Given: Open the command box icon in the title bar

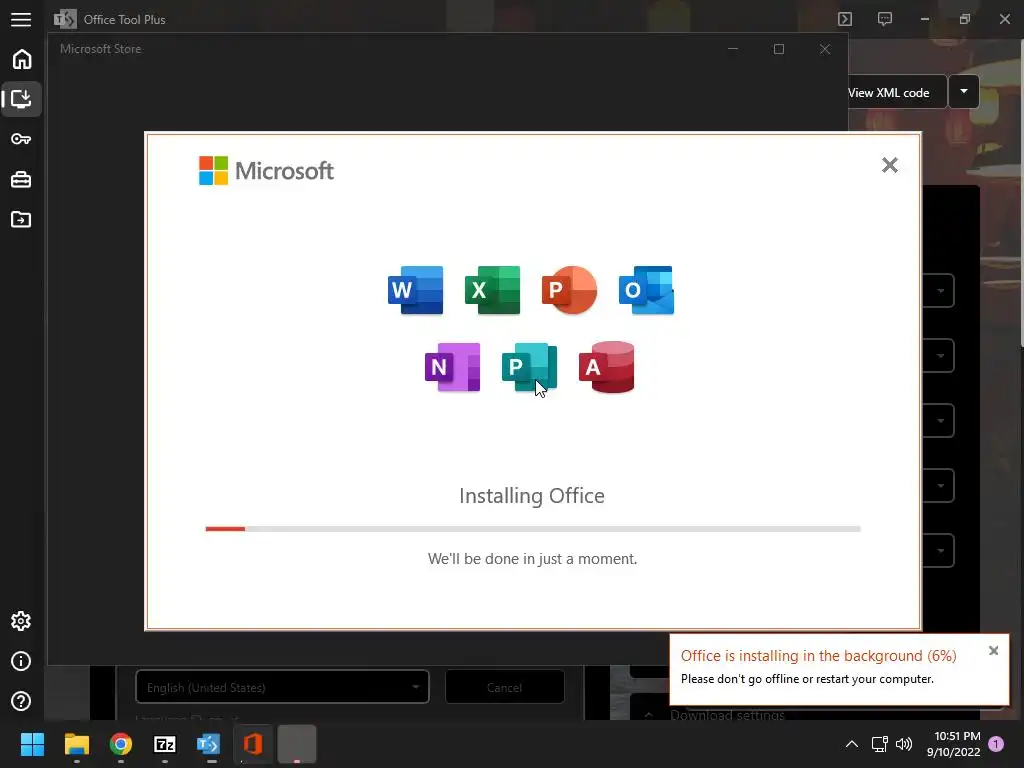Looking at the screenshot, I should pyautogui.click(x=845, y=19).
